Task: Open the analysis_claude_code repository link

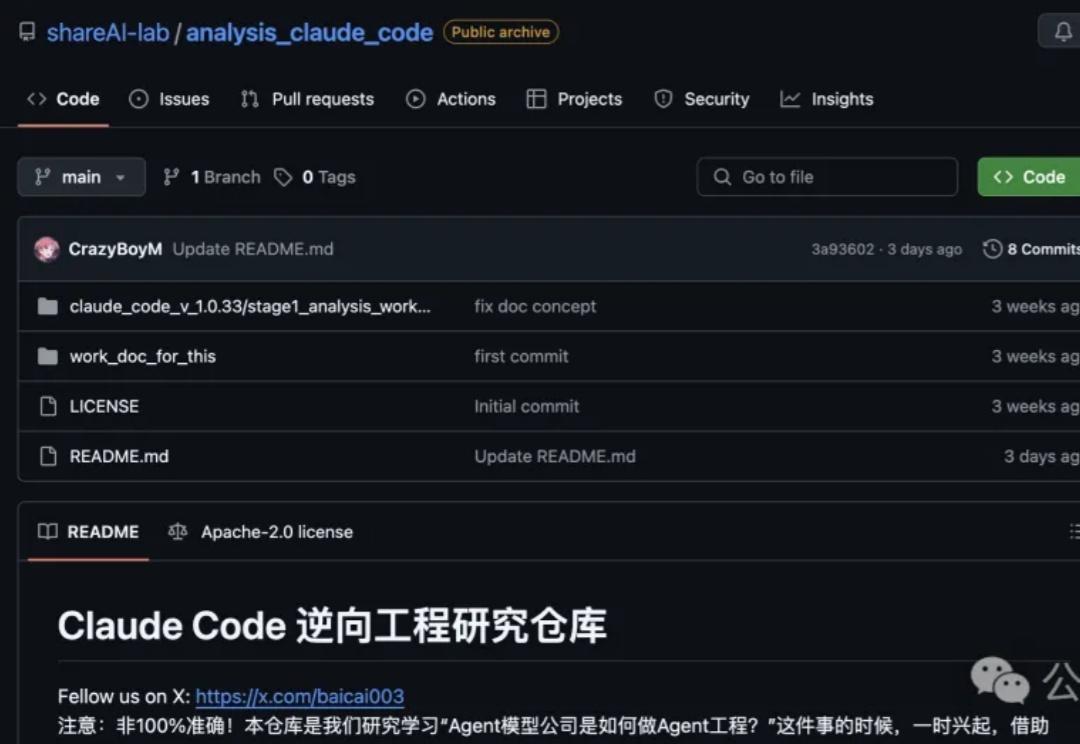Action: click(309, 32)
